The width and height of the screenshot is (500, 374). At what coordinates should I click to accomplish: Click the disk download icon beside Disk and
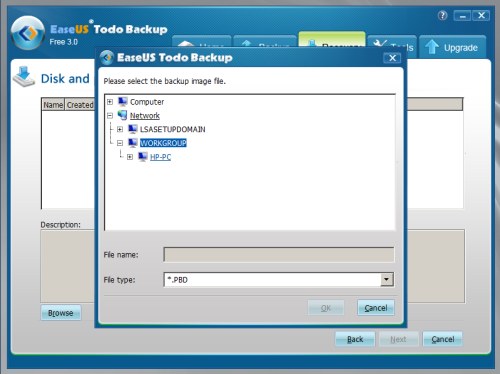24,77
